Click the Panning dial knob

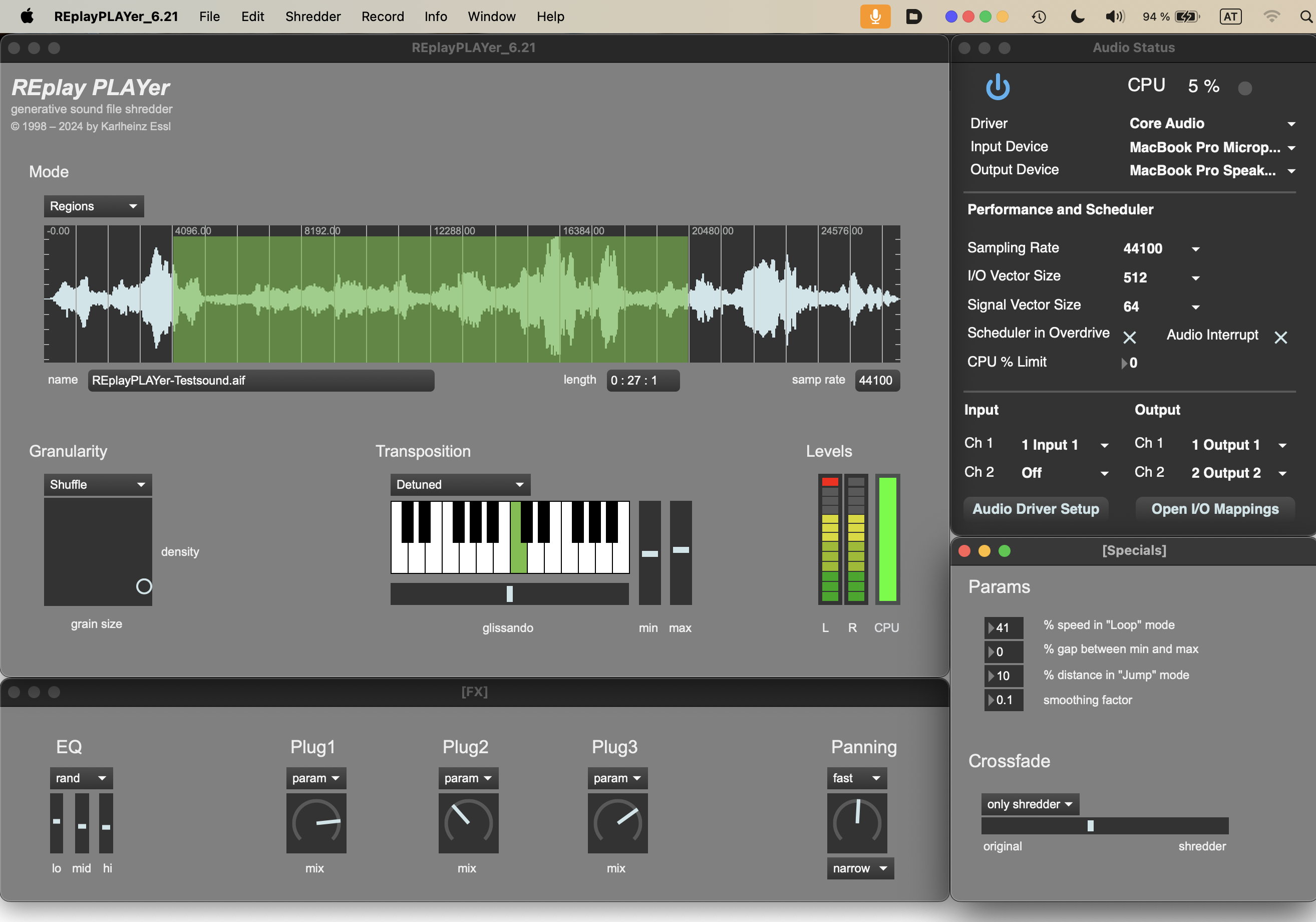coord(856,823)
